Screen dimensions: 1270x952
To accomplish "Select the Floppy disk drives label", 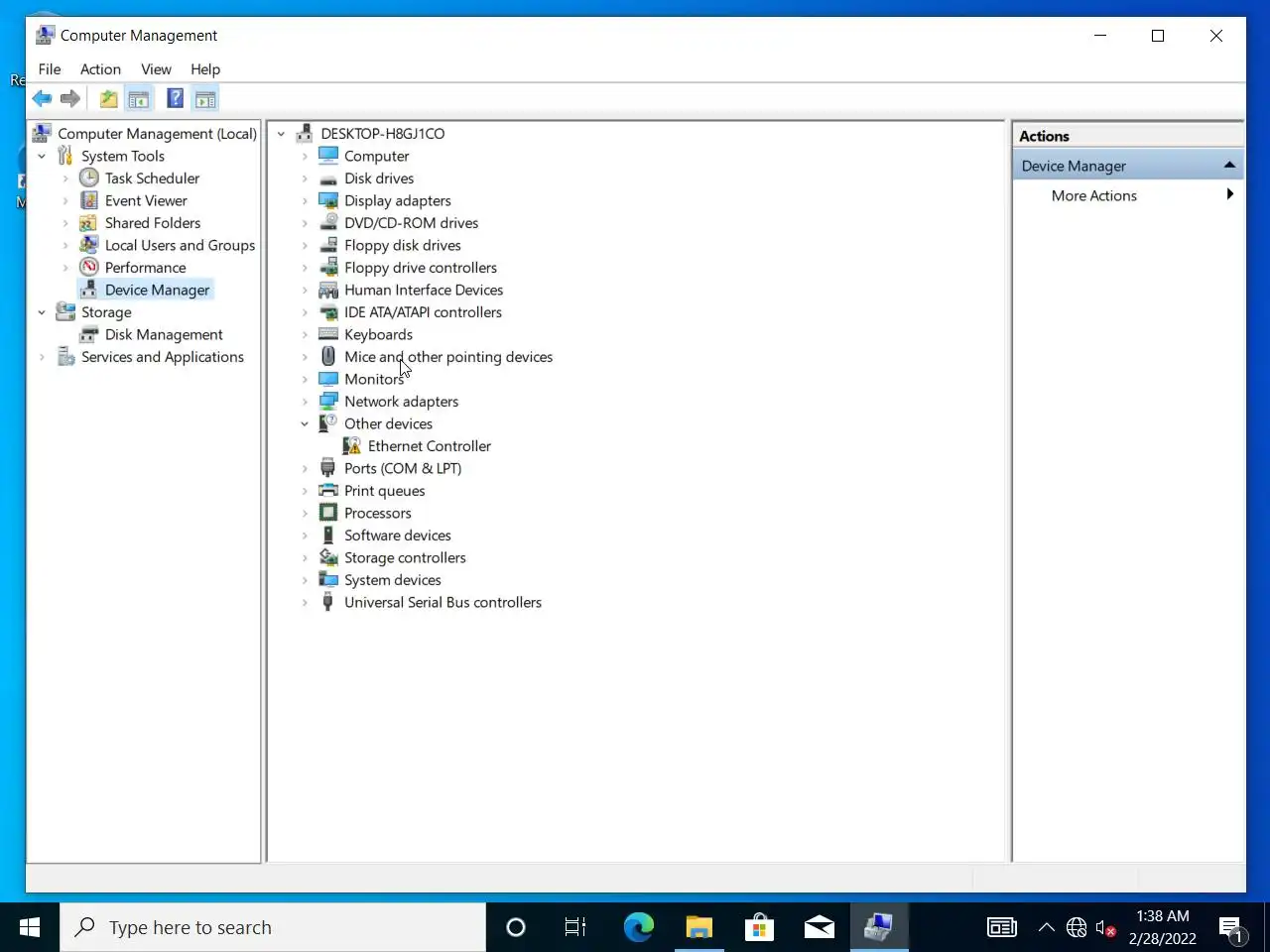I will pyautogui.click(x=402, y=245).
